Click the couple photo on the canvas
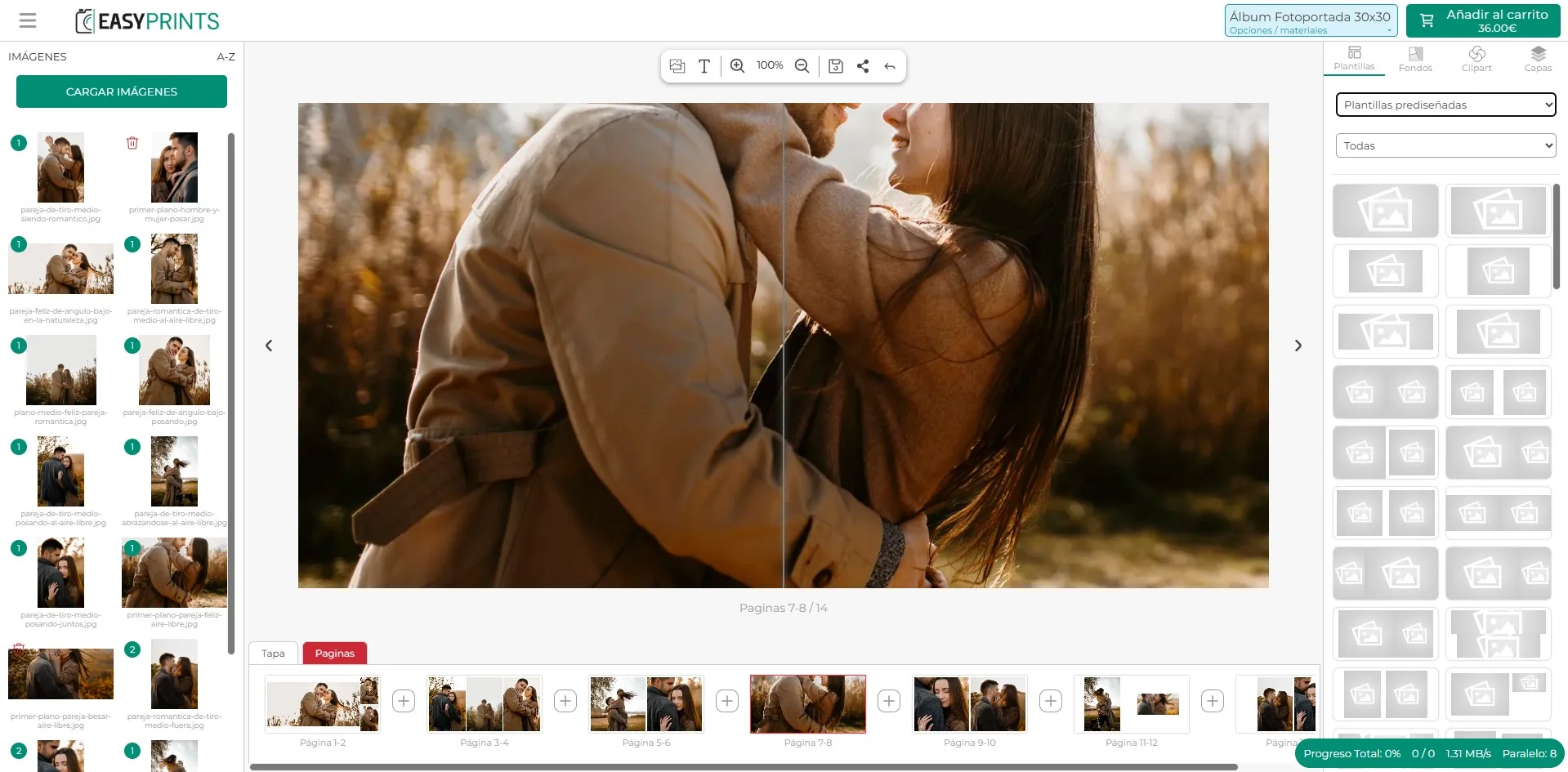1568x772 pixels. click(783, 346)
